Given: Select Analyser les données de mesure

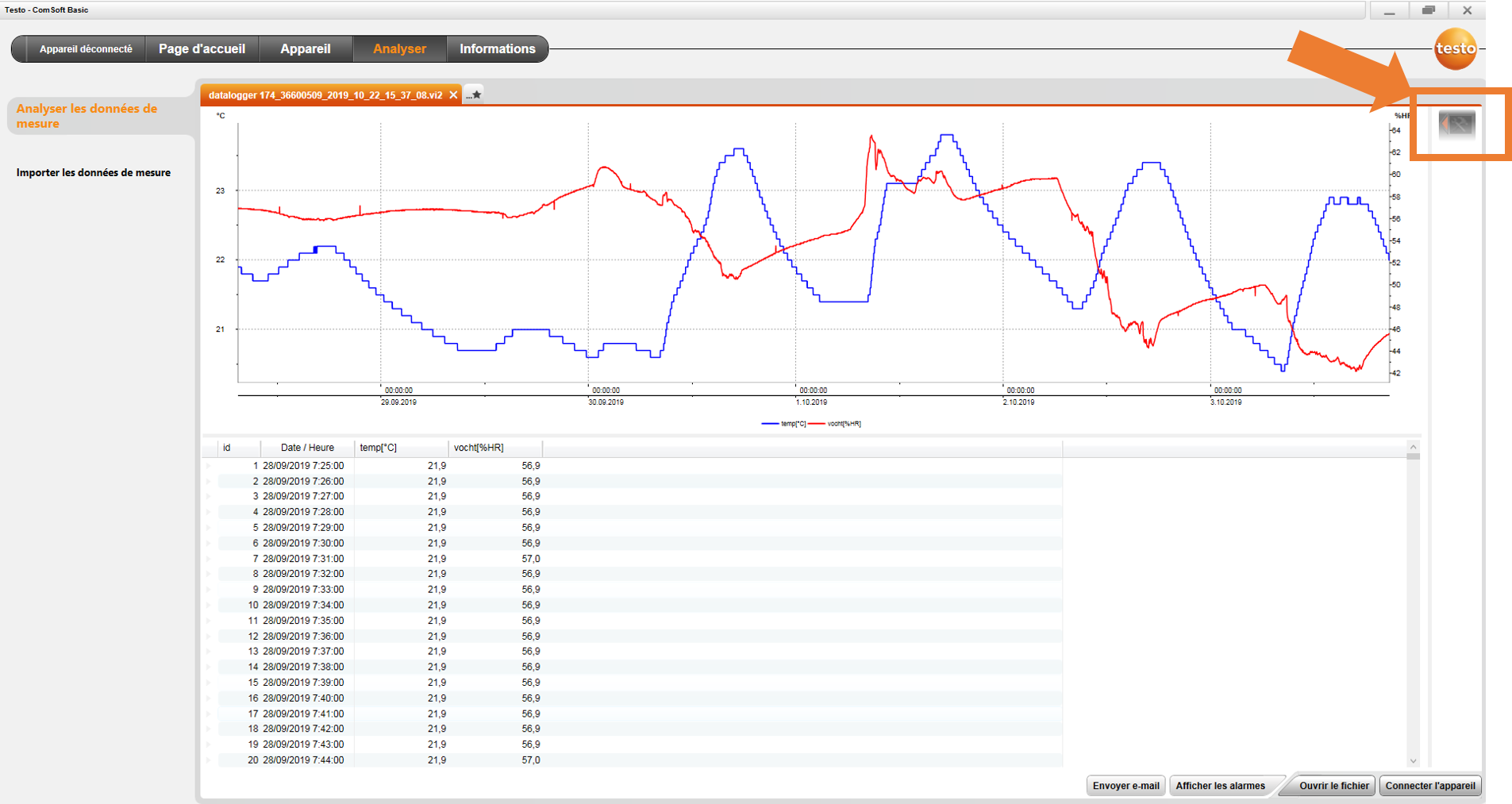Looking at the screenshot, I should pos(87,116).
